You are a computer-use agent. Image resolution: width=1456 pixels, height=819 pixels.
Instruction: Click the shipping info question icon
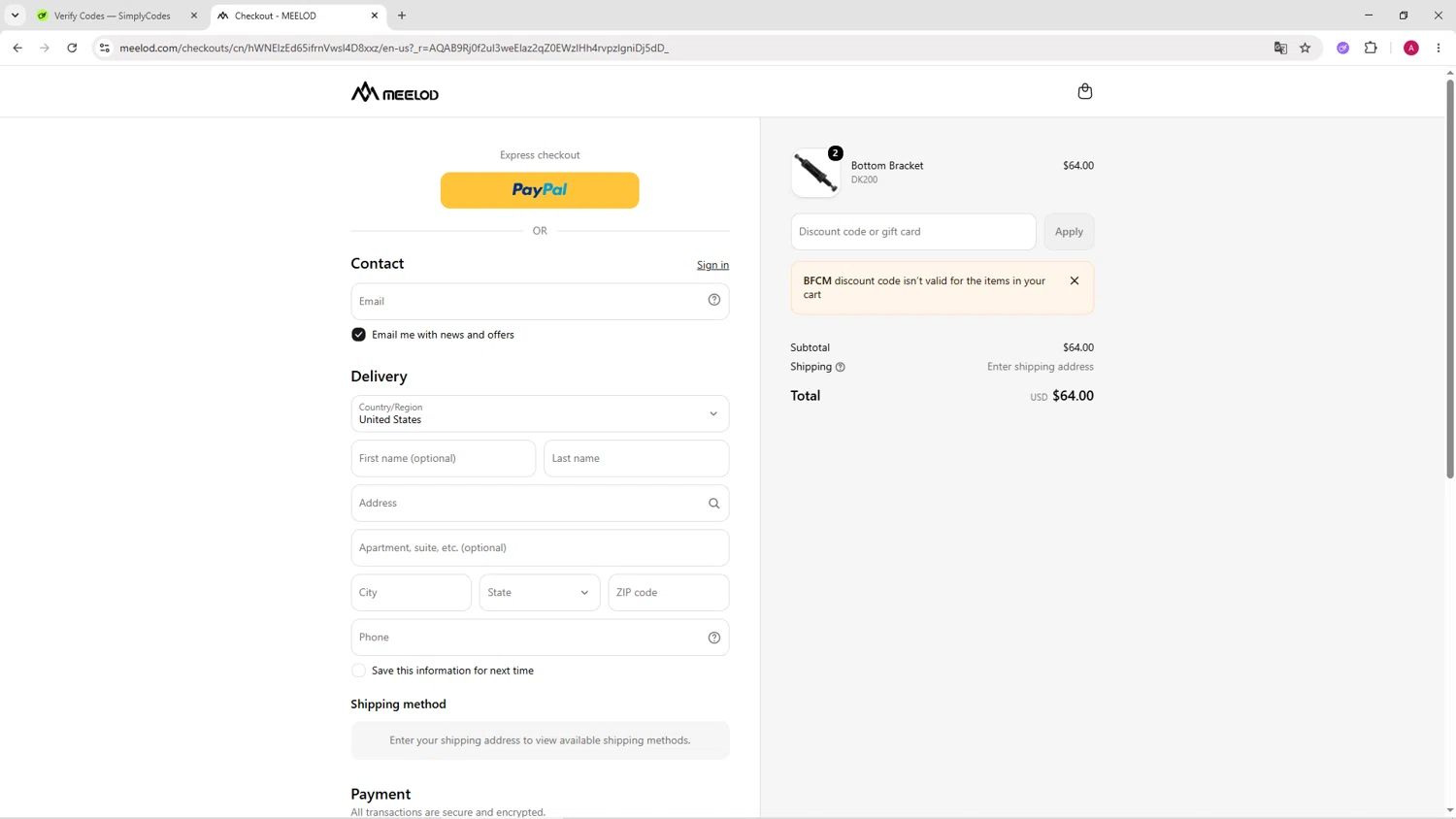click(x=841, y=367)
